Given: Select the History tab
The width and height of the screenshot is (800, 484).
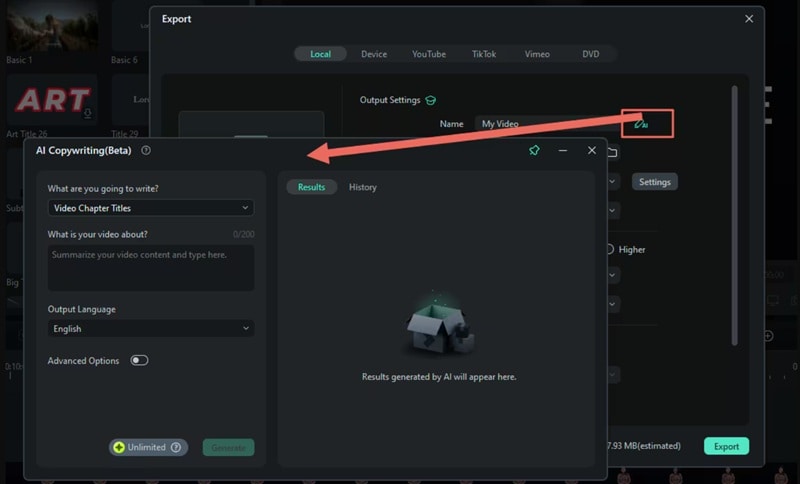Looking at the screenshot, I should 363,187.
